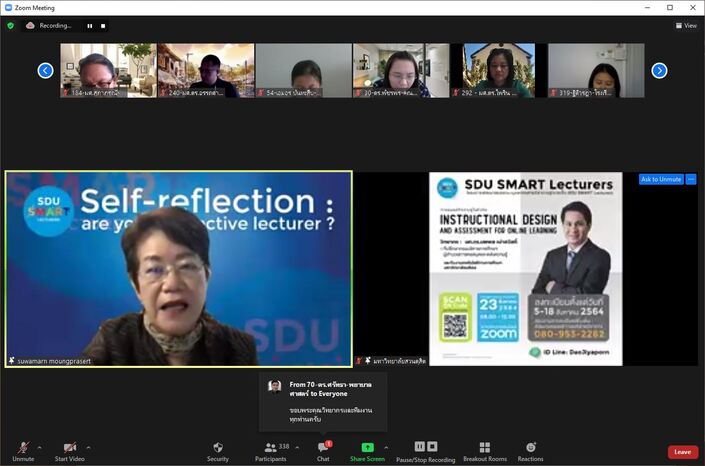705x466 pixels.
Task: Maximize the Zoom Meeting window
Action: (x=669, y=8)
